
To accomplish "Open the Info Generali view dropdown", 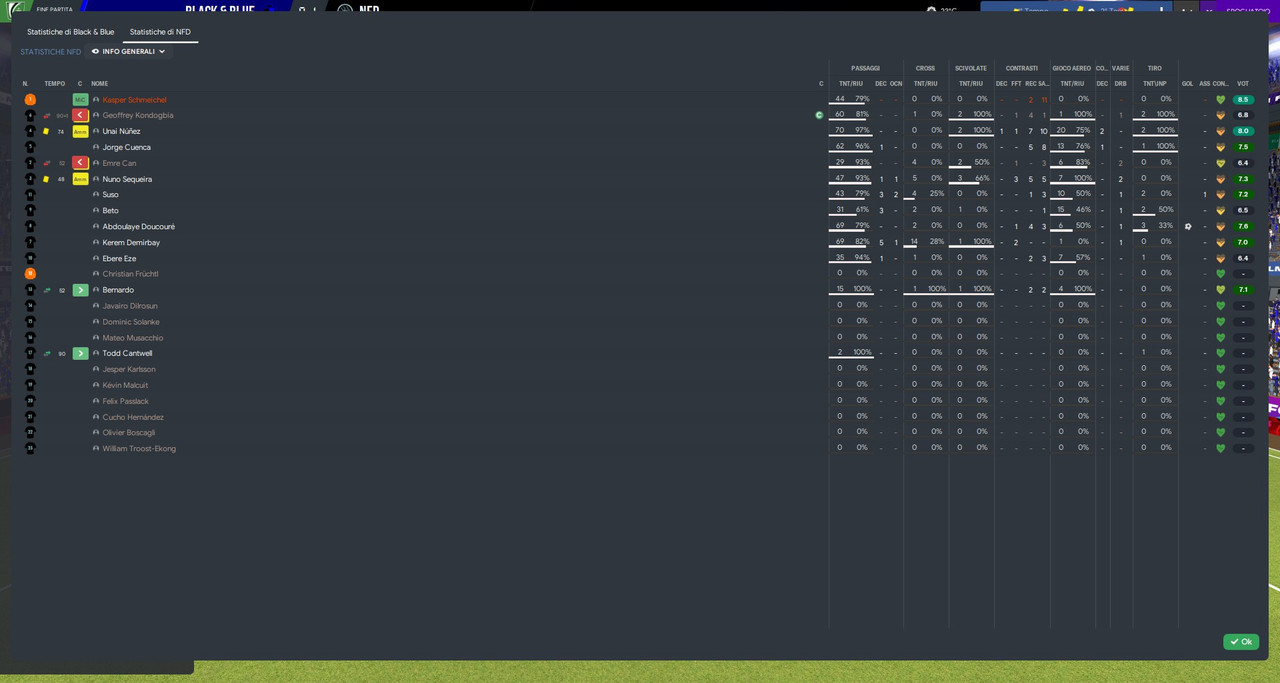I will 129,51.
